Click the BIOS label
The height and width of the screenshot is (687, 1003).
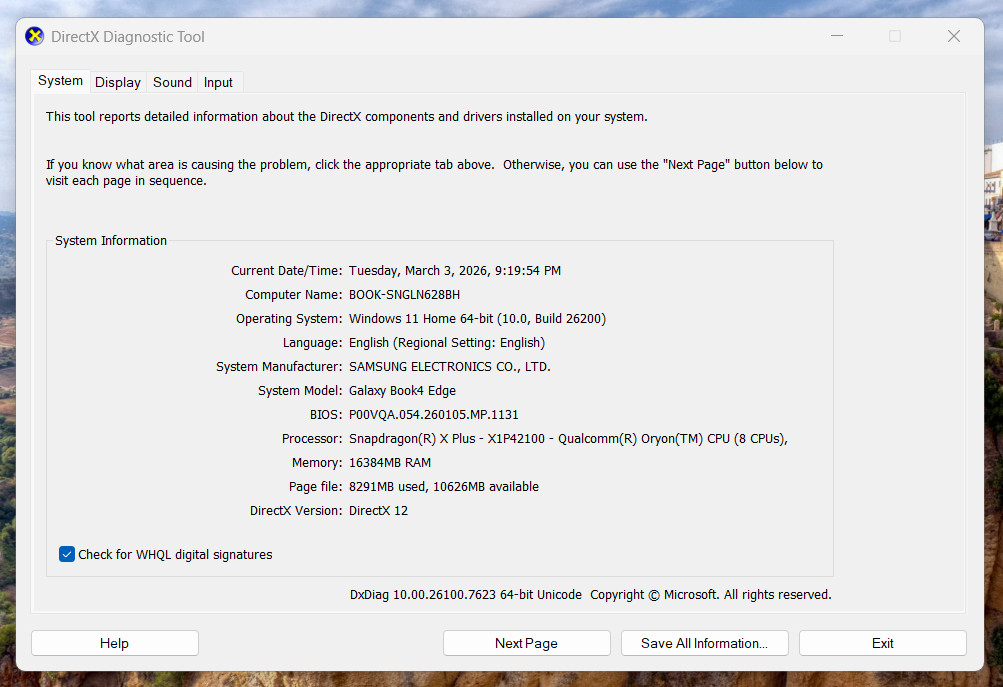pyautogui.click(x=326, y=415)
